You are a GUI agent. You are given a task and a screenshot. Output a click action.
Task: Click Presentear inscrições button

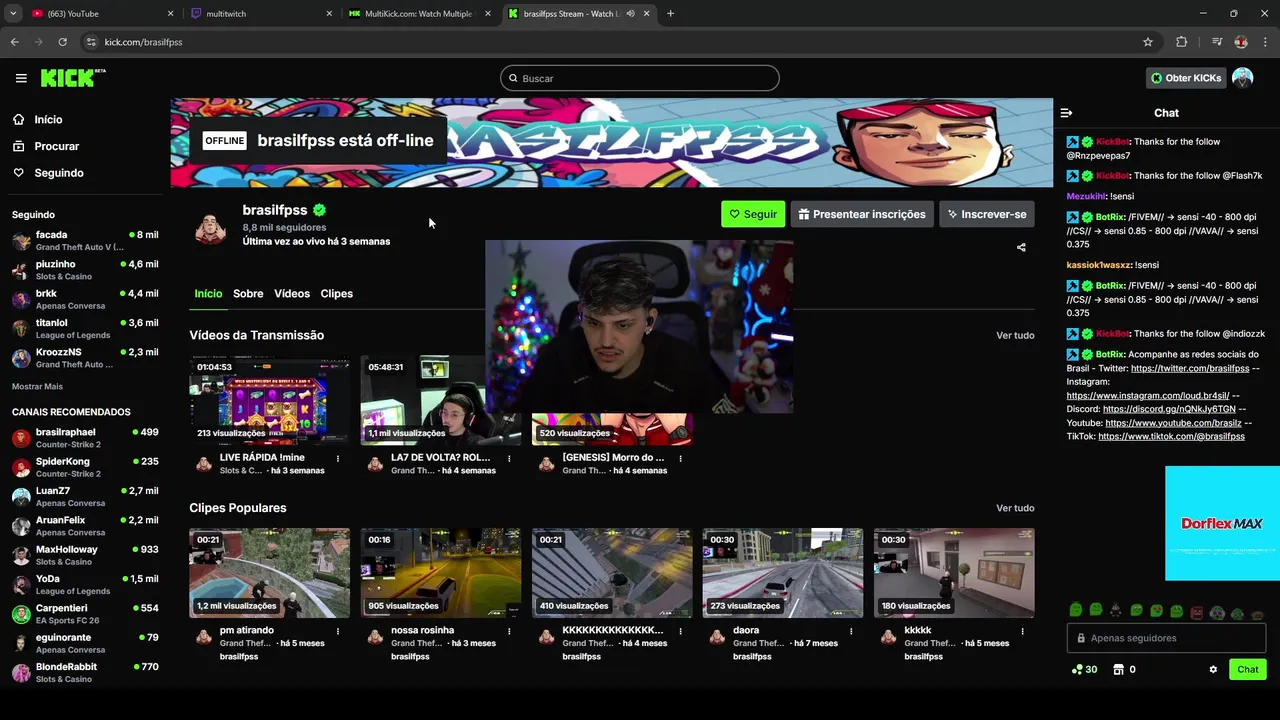click(x=862, y=214)
